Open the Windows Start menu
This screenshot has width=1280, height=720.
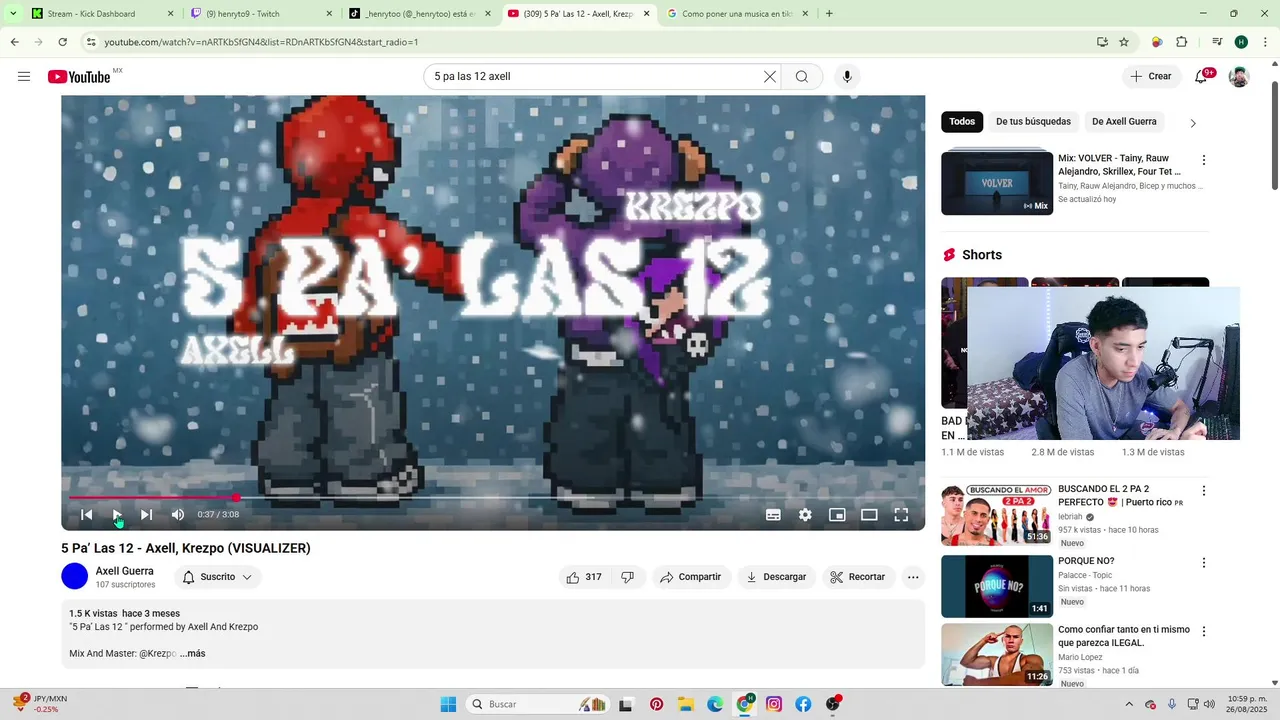(448, 704)
